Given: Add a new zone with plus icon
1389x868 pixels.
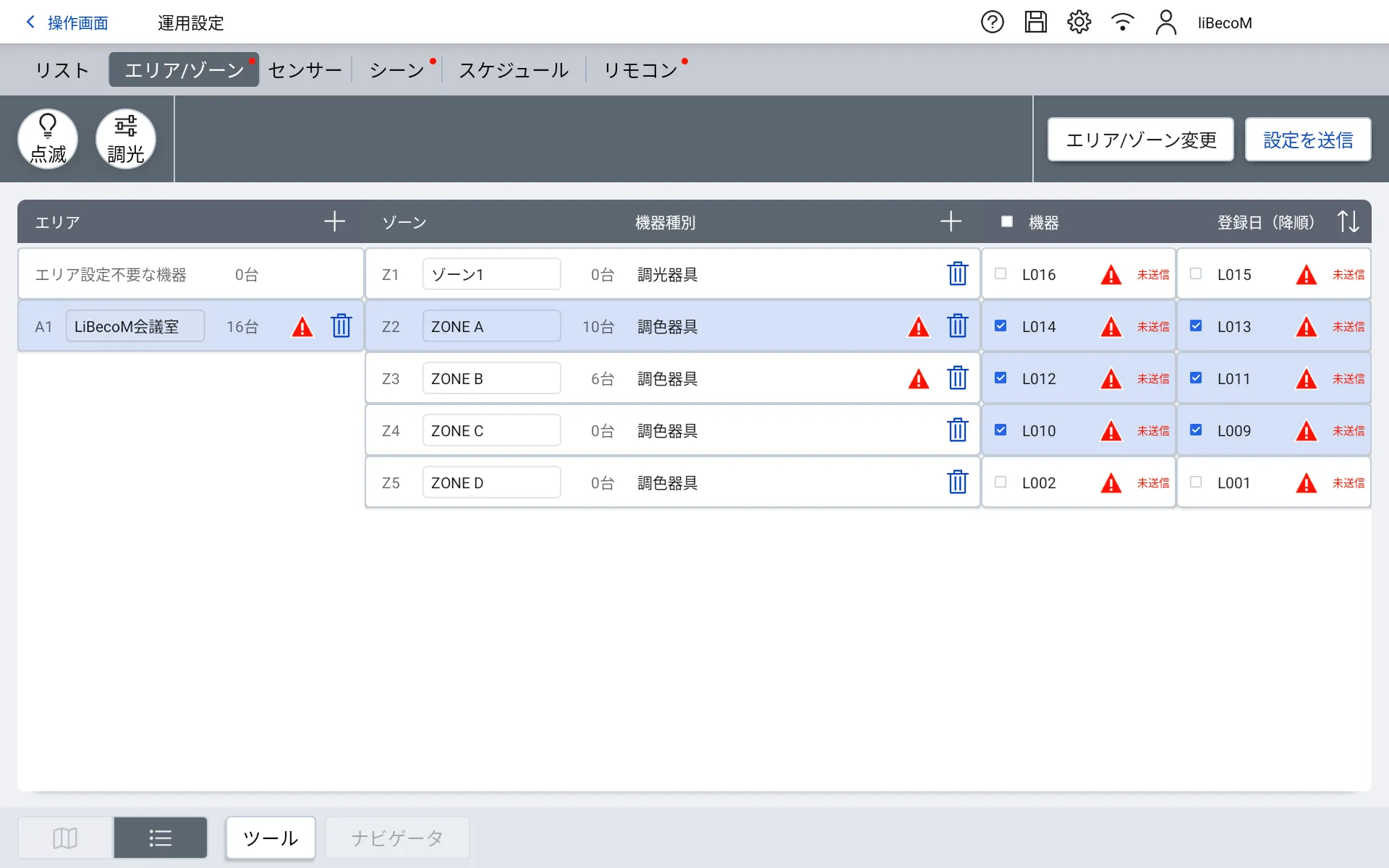Looking at the screenshot, I should (951, 221).
